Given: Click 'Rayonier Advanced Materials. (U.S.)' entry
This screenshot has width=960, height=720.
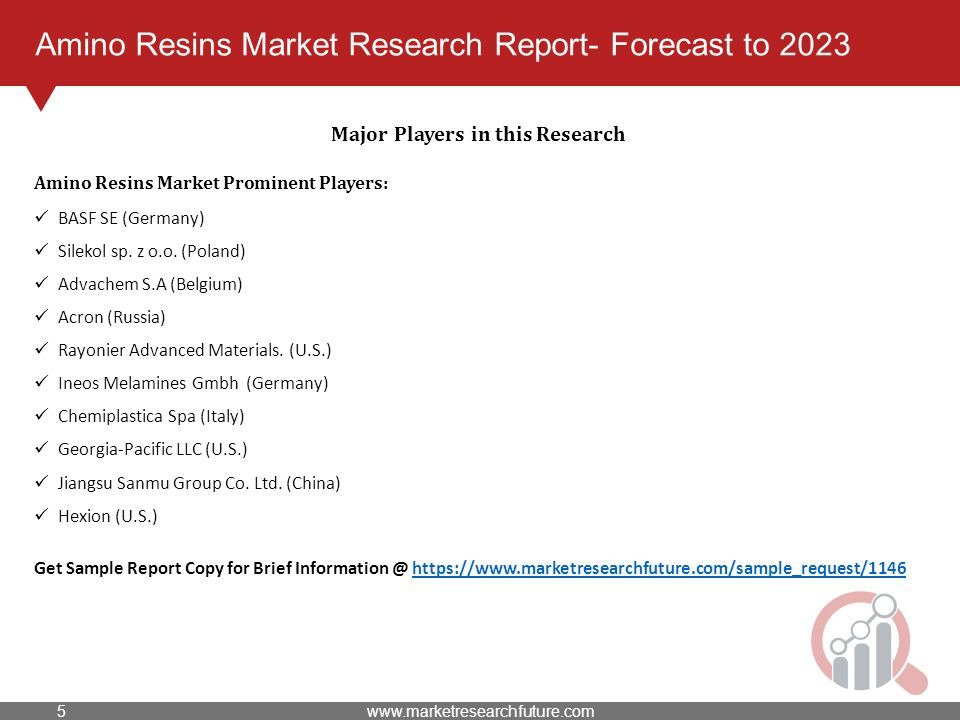Looking at the screenshot, I should [195, 350].
